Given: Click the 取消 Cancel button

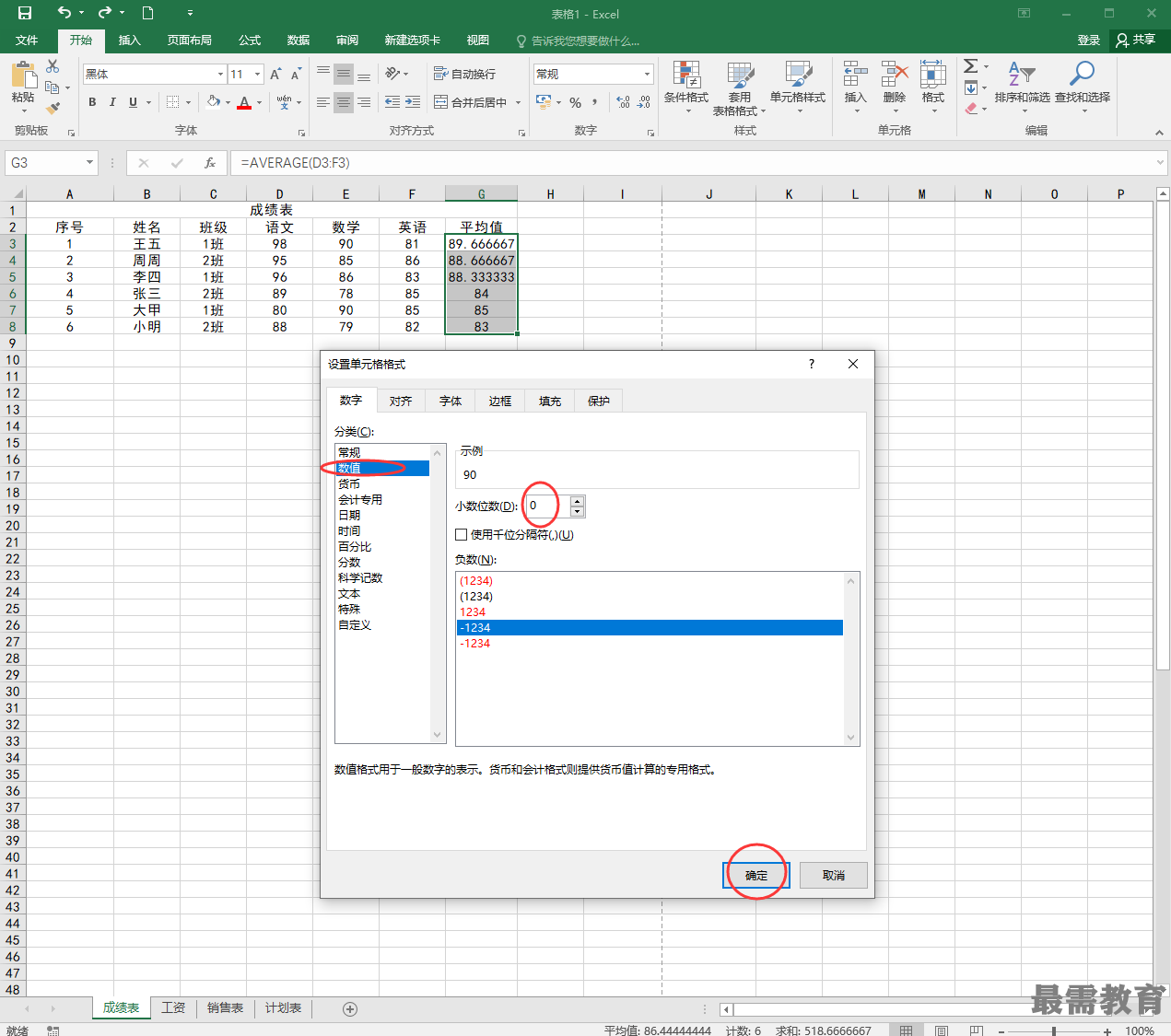Looking at the screenshot, I should point(834,875).
